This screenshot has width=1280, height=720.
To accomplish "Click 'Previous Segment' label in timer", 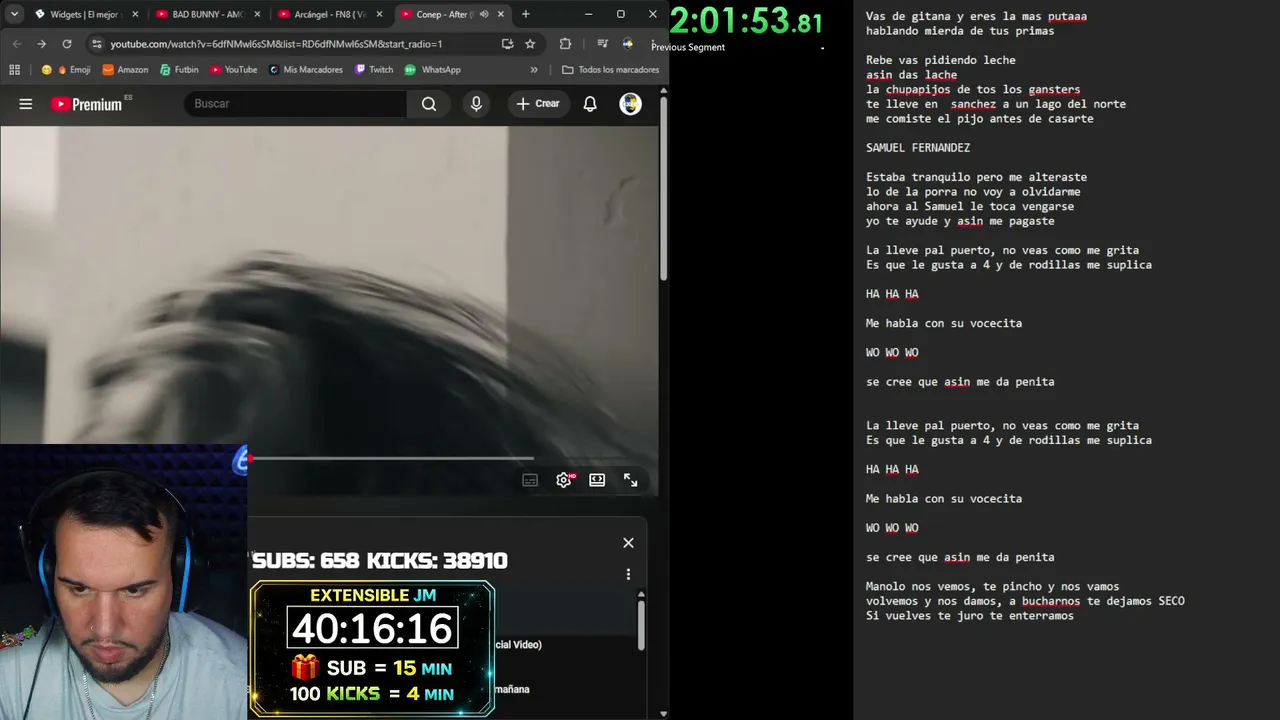I will (688, 47).
